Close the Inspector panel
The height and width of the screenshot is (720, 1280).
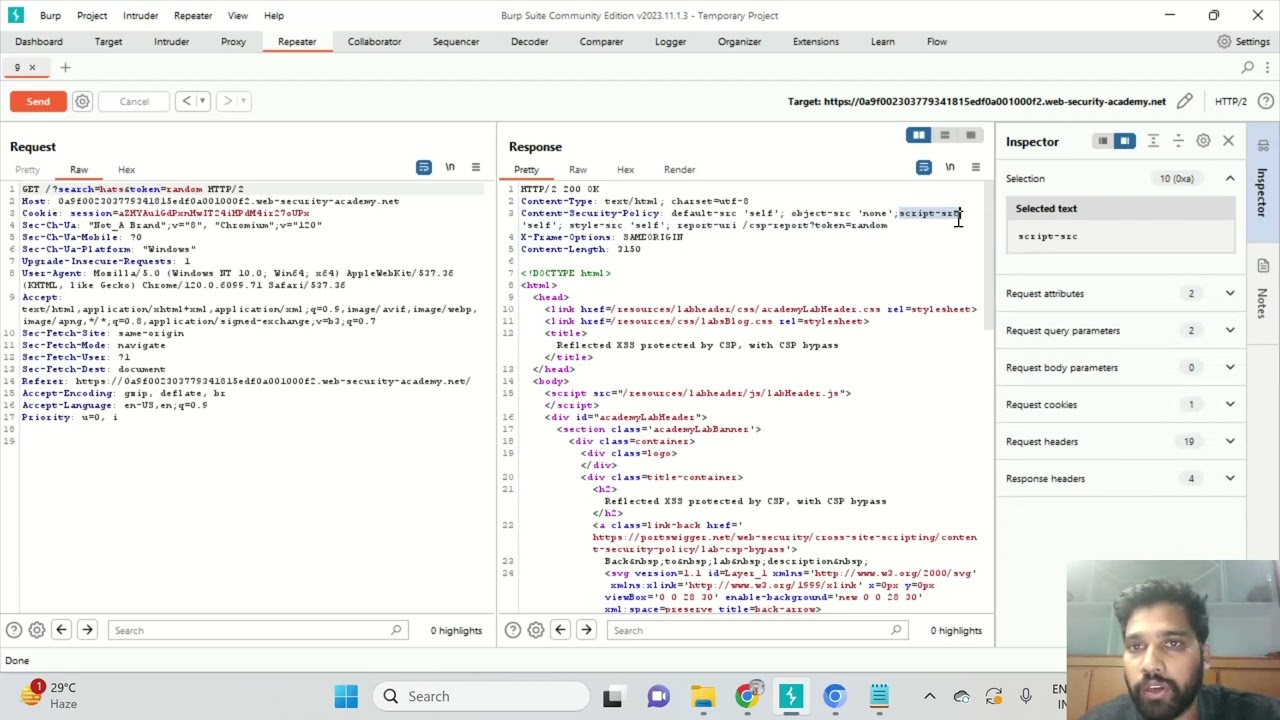pyautogui.click(x=1228, y=141)
